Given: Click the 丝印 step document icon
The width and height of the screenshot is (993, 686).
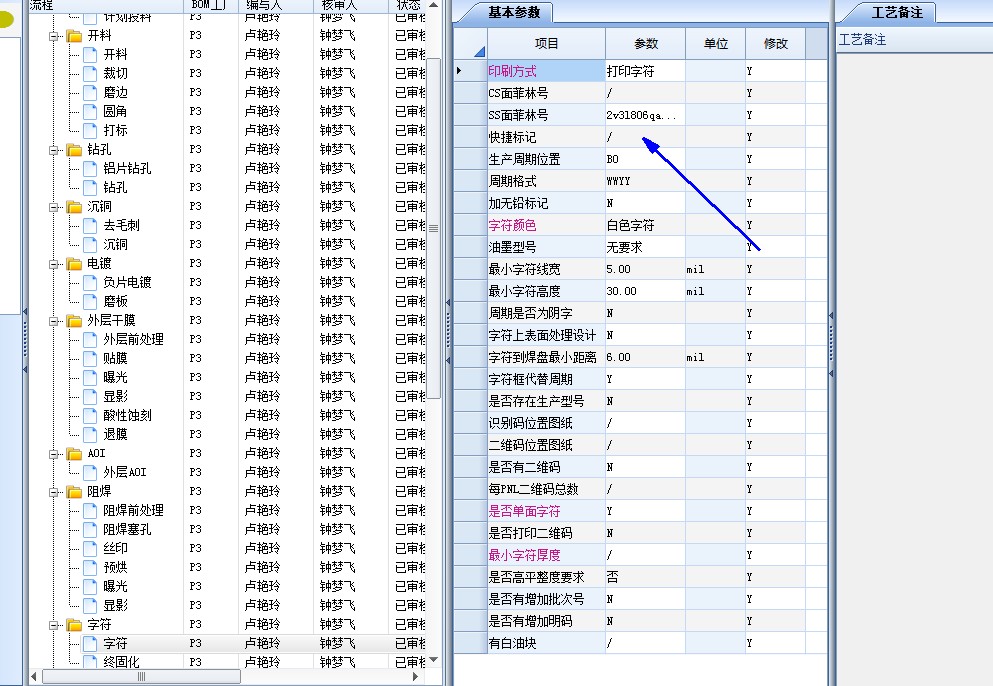Looking at the screenshot, I should (91, 549).
